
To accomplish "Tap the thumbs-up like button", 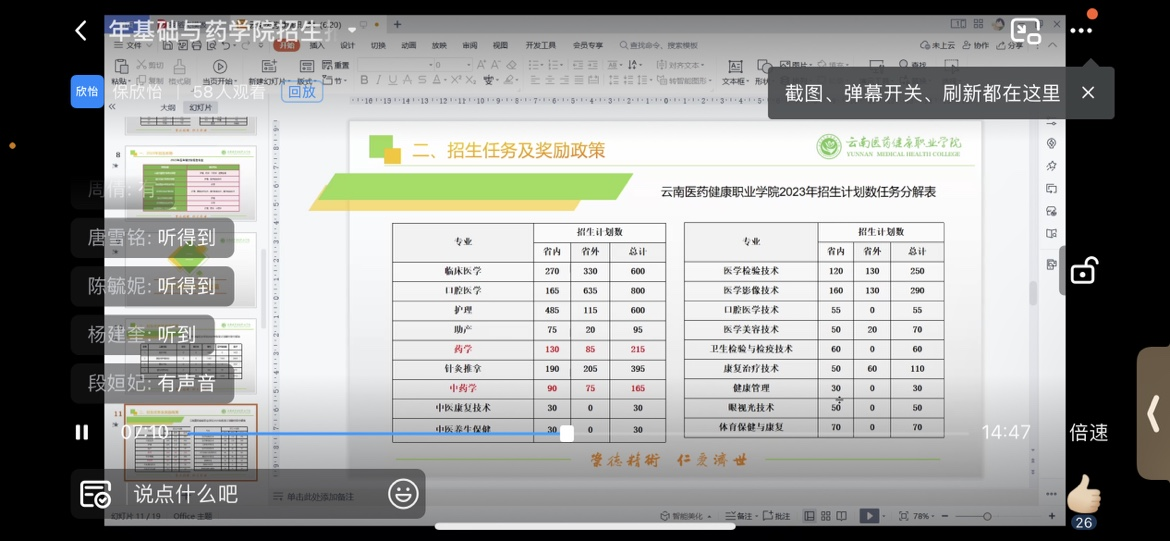I will coord(1083,492).
